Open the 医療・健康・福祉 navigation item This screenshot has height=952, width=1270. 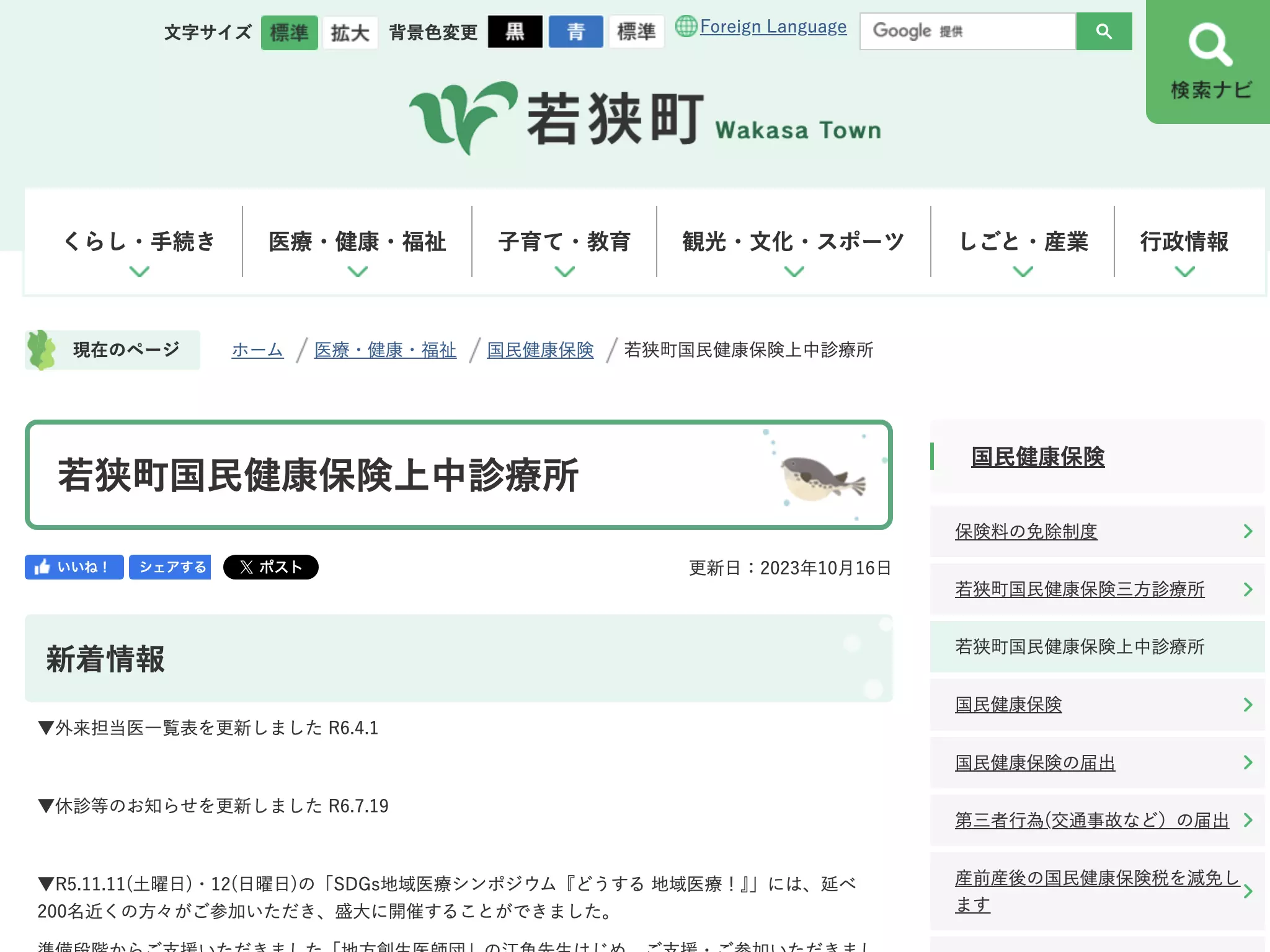pyautogui.click(x=357, y=242)
